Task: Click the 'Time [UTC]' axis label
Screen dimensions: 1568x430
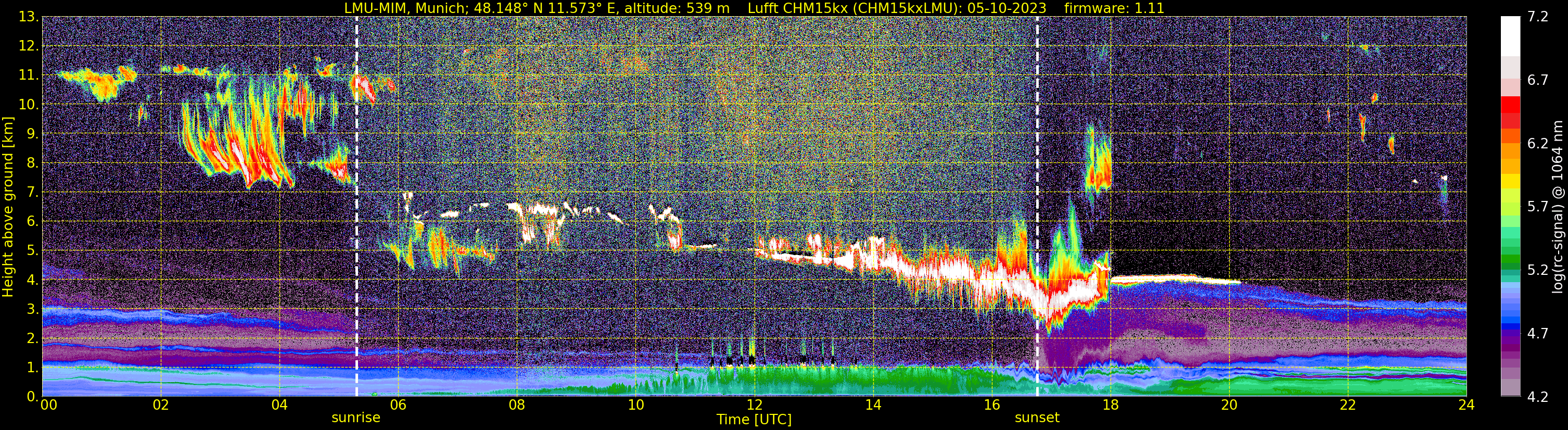Action: pyautogui.click(x=754, y=420)
